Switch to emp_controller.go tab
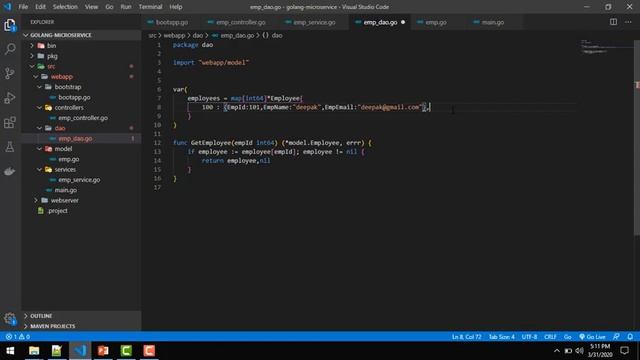The image size is (640, 360). click(x=240, y=22)
